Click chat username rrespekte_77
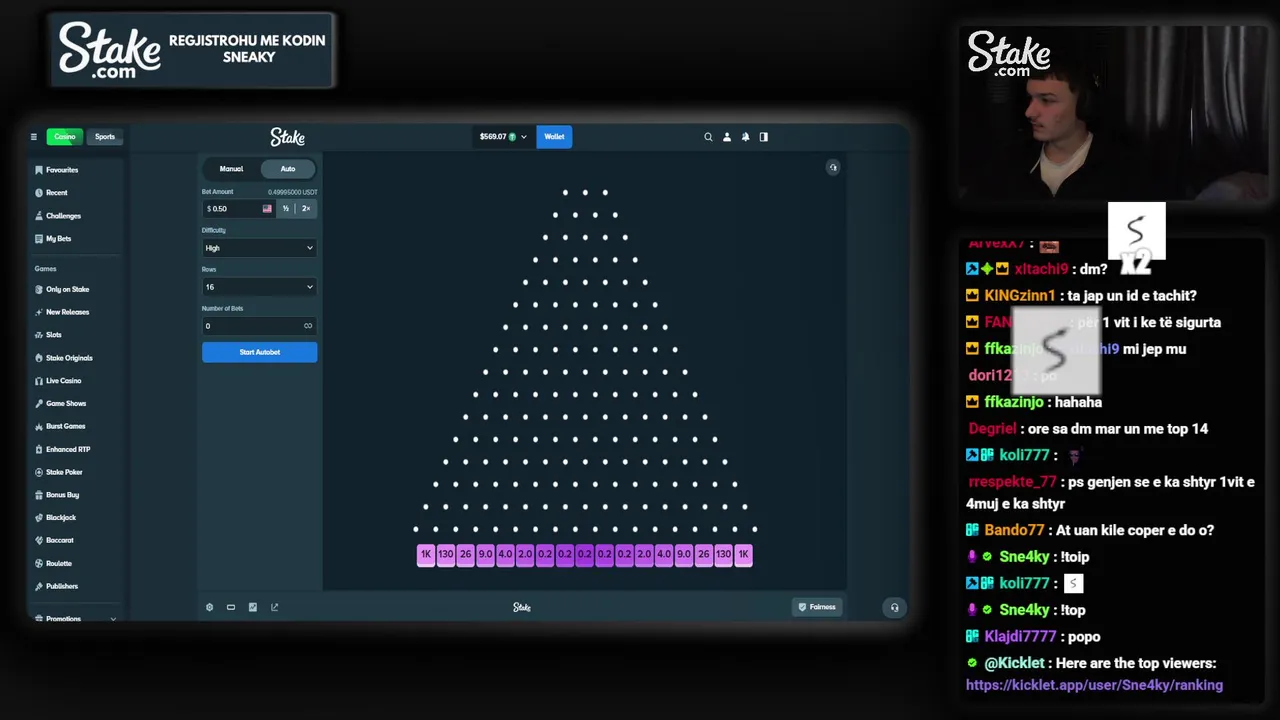This screenshot has height=720, width=1280. click(1012, 482)
